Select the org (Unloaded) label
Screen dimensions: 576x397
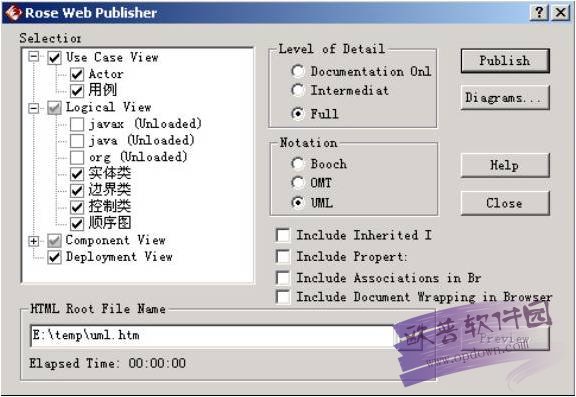pyautogui.click(x=138, y=157)
